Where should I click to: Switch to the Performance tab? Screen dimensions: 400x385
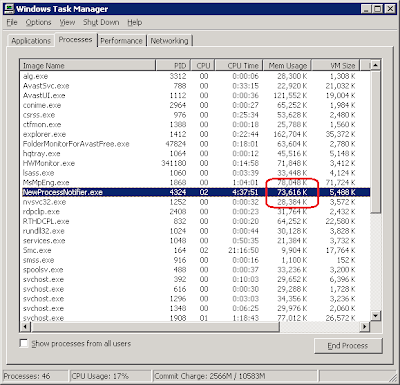coord(121,41)
